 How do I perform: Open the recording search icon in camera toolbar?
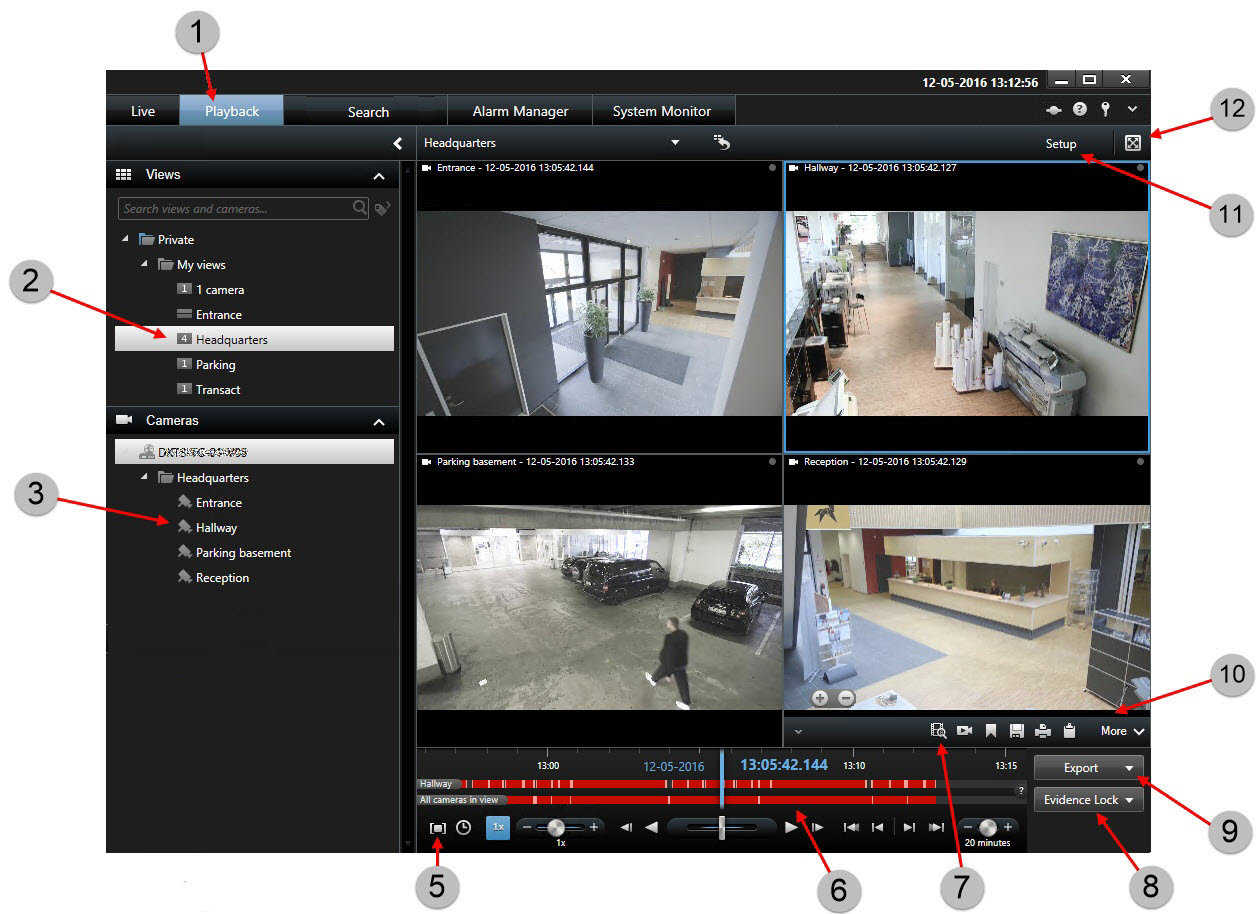pos(938,731)
